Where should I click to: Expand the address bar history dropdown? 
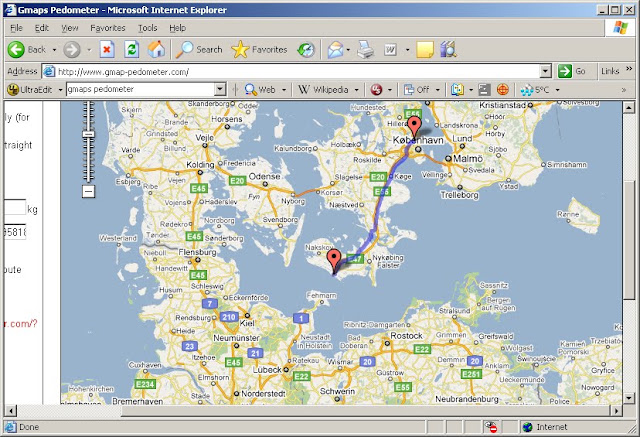(x=546, y=71)
